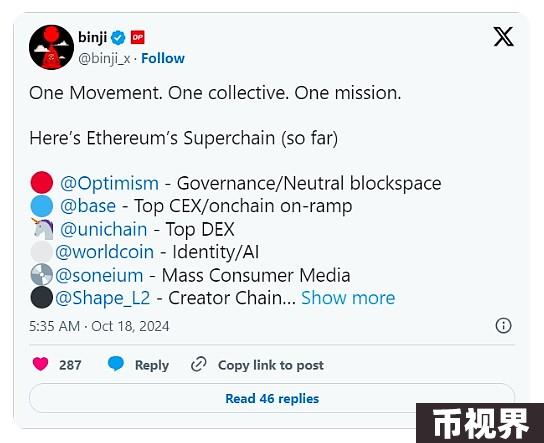
Task: Click the binji display name
Action: 92,37
